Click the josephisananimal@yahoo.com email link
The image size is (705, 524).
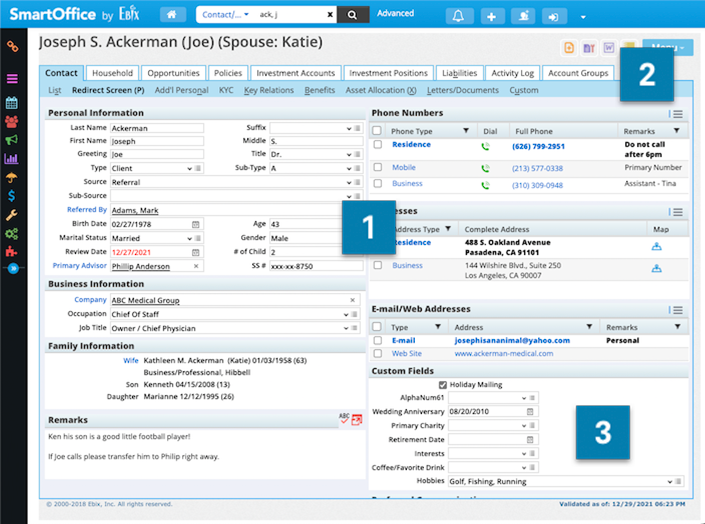512,340
